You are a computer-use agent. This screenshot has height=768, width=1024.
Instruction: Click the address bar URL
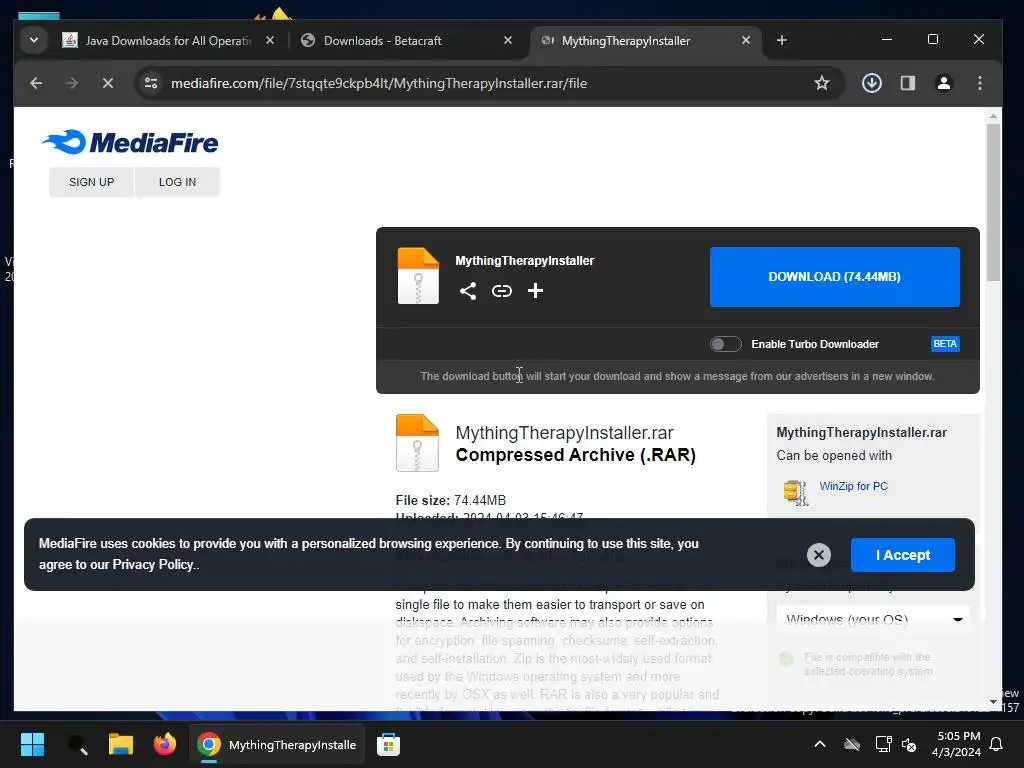click(x=379, y=83)
